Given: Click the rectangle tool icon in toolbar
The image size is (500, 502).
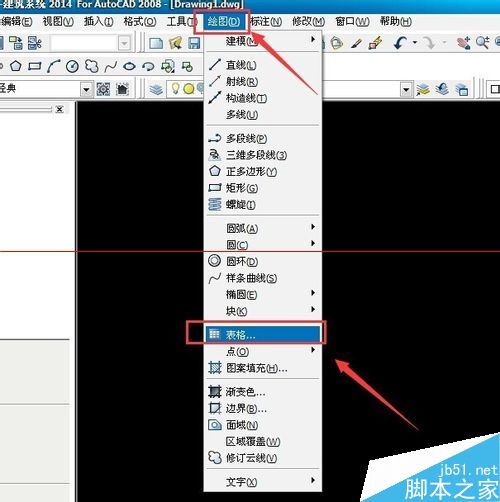Looking at the screenshot, I should pos(35,66).
